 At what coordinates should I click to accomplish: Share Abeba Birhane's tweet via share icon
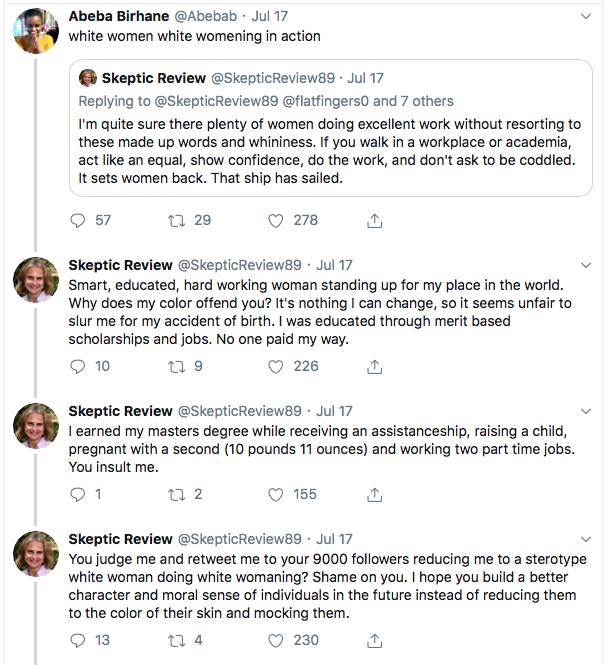[375, 220]
